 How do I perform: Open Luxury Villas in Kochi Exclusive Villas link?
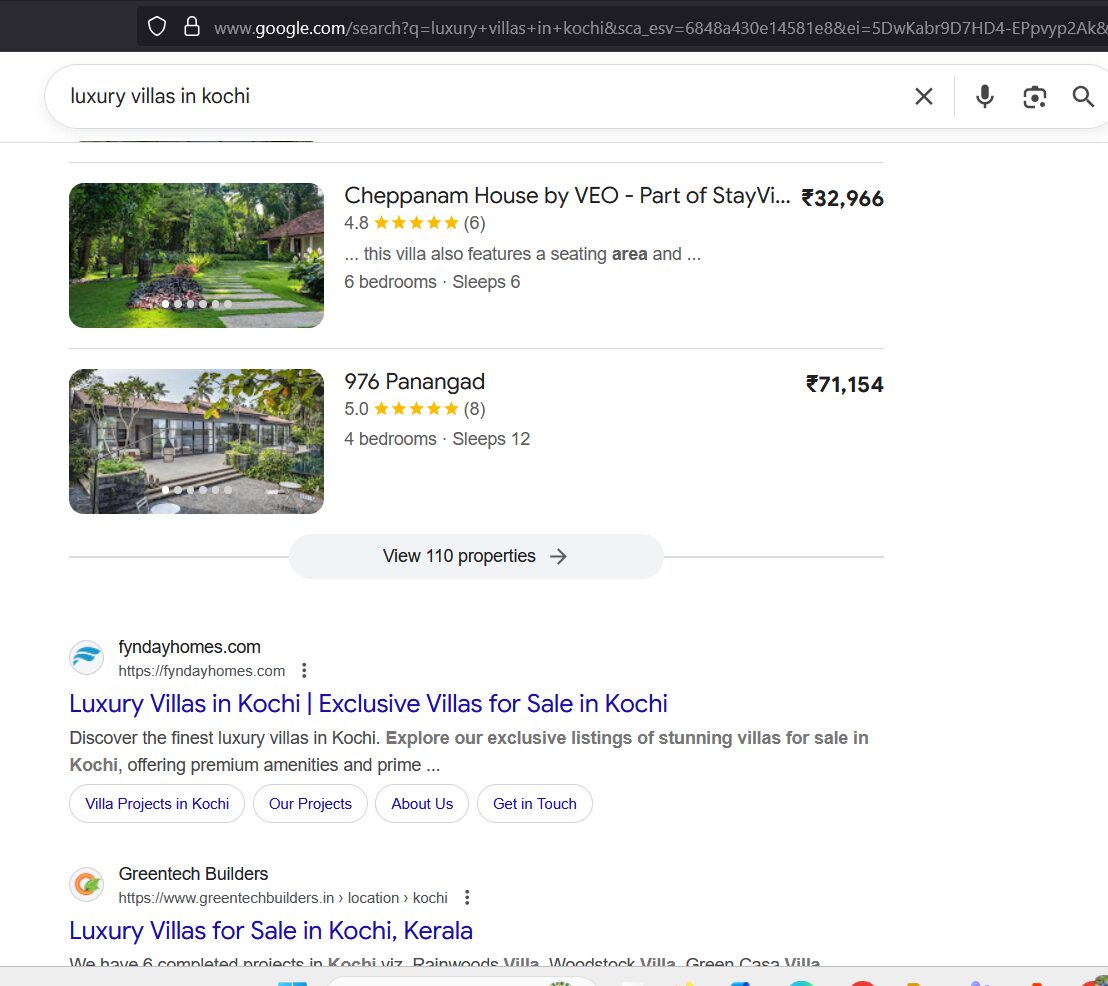pos(368,703)
